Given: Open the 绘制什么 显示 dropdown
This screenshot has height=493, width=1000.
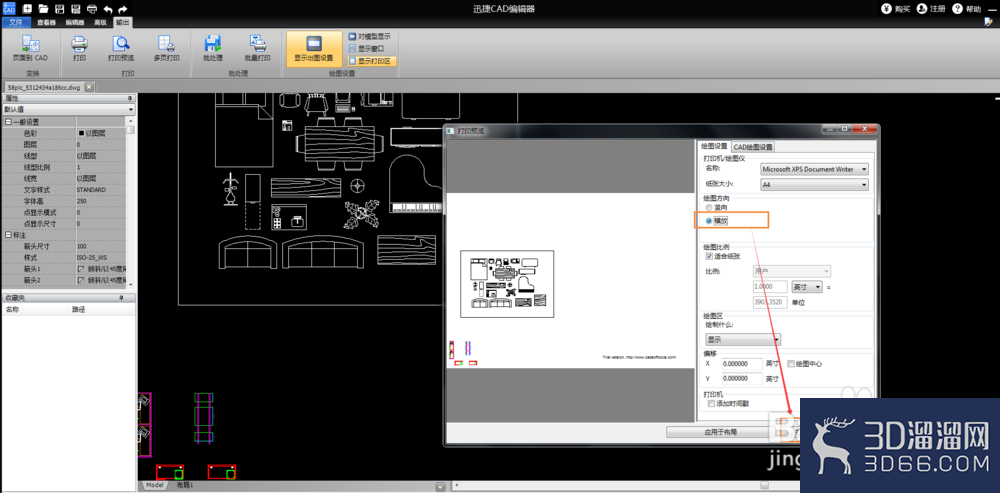Looking at the screenshot, I should (x=743, y=340).
